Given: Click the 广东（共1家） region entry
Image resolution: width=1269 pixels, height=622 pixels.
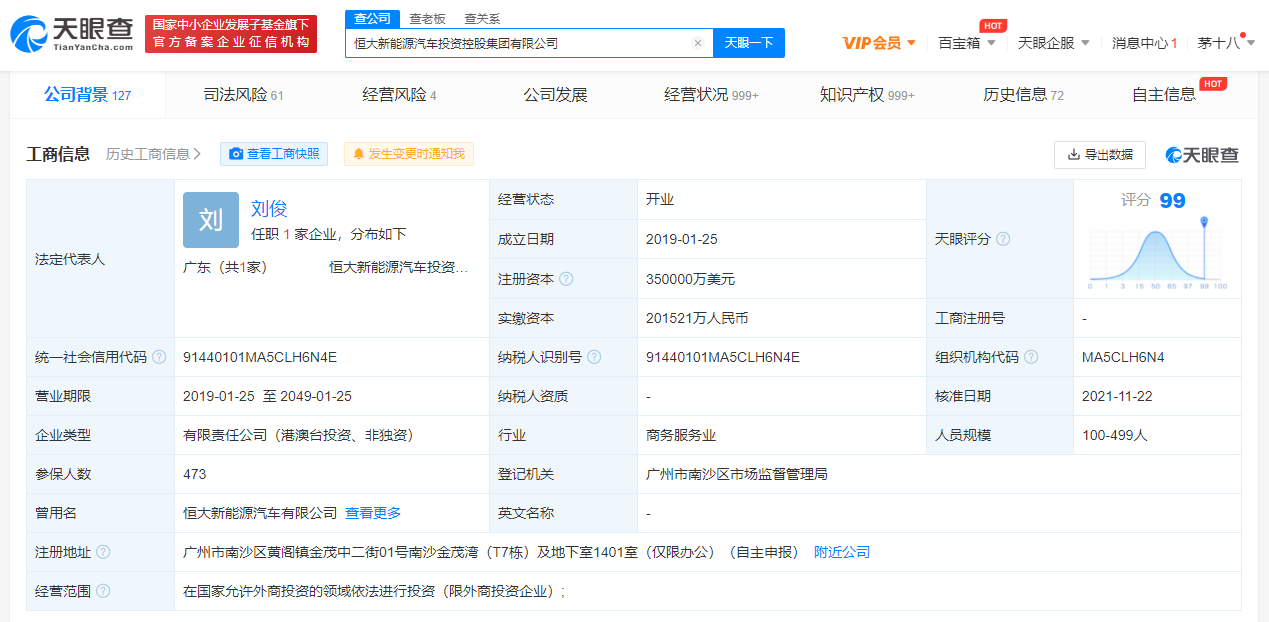Looking at the screenshot, I should [225, 267].
